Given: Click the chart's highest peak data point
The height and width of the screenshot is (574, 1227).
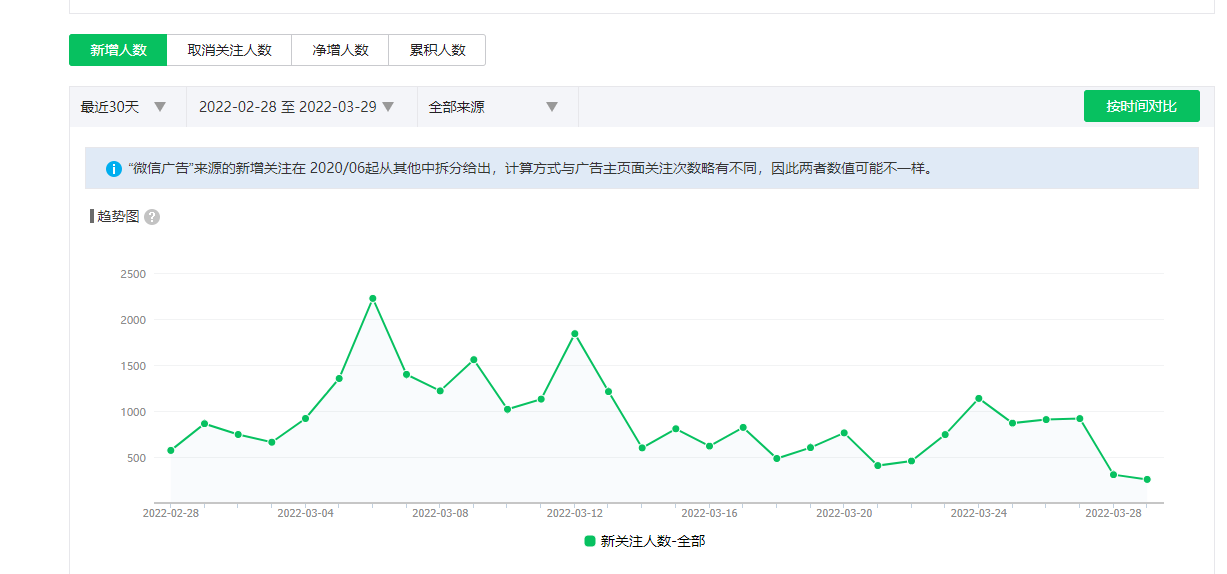Looking at the screenshot, I should (x=373, y=298).
